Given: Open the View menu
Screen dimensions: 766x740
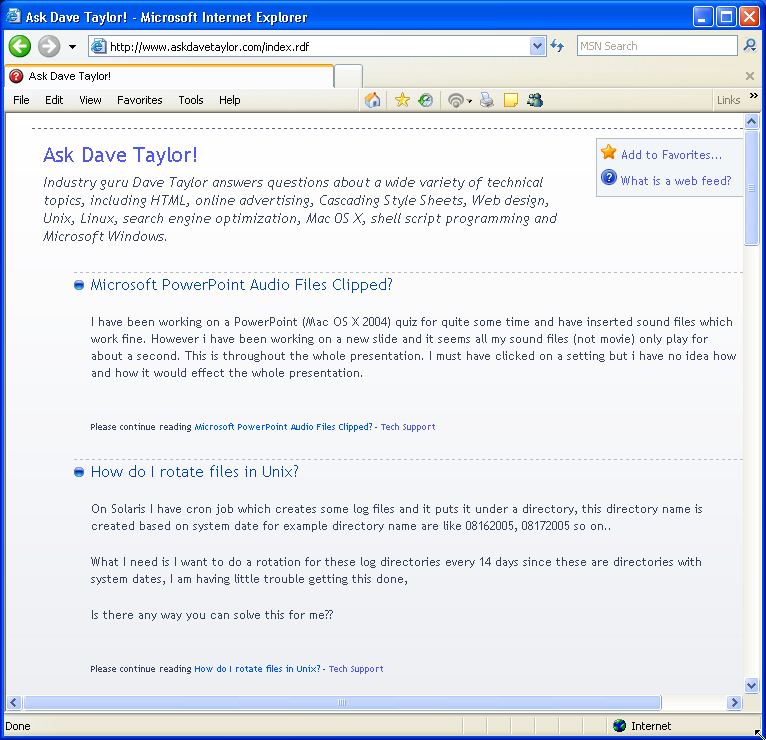Looking at the screenshot, I should coord(90,100).
